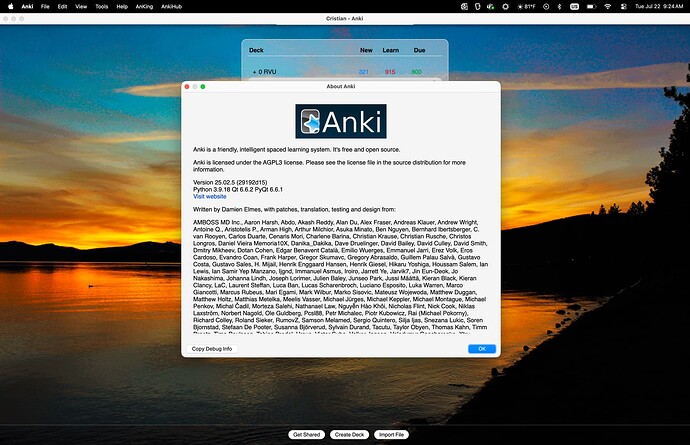Viewport: 690px width, 445px height.
Task: Click the screen recording dot-circle icon
Action: 546,7
